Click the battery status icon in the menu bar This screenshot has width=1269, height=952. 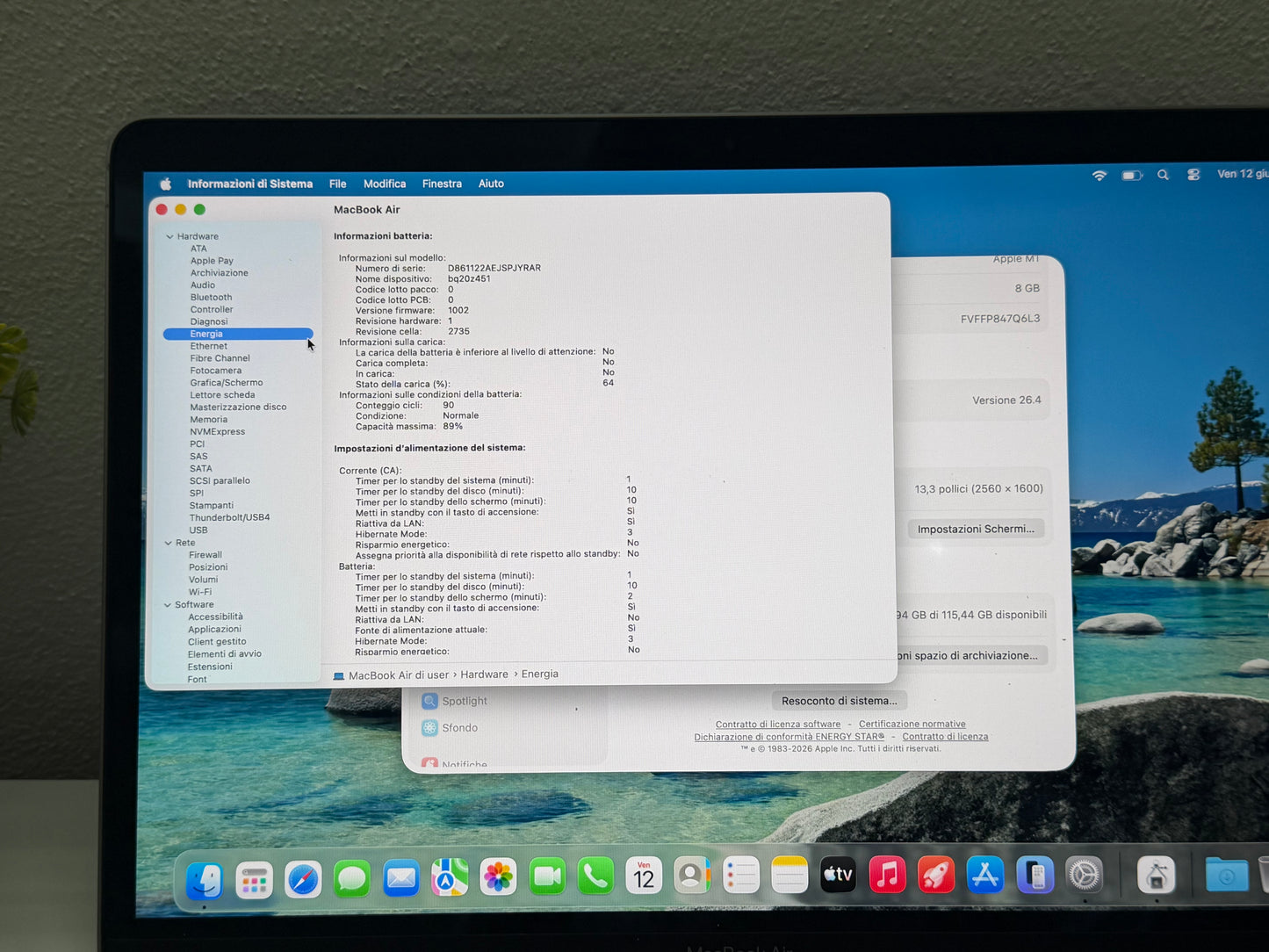tap(1131, 176)
